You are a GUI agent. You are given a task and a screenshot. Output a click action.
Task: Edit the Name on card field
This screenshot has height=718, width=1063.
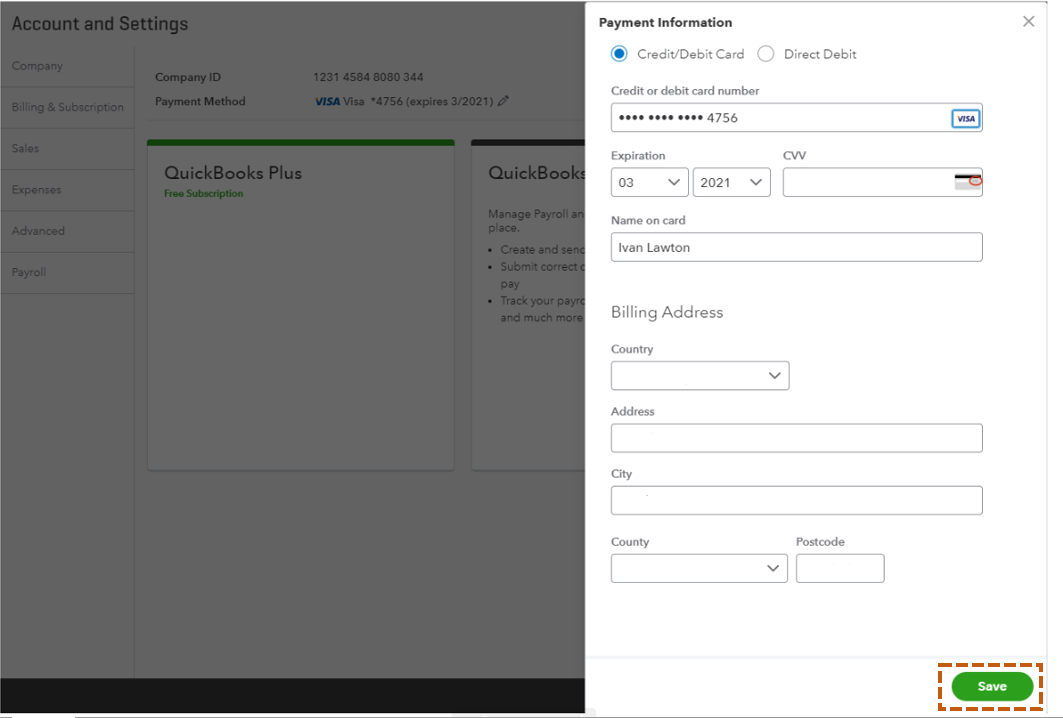(x=796, y=247)
